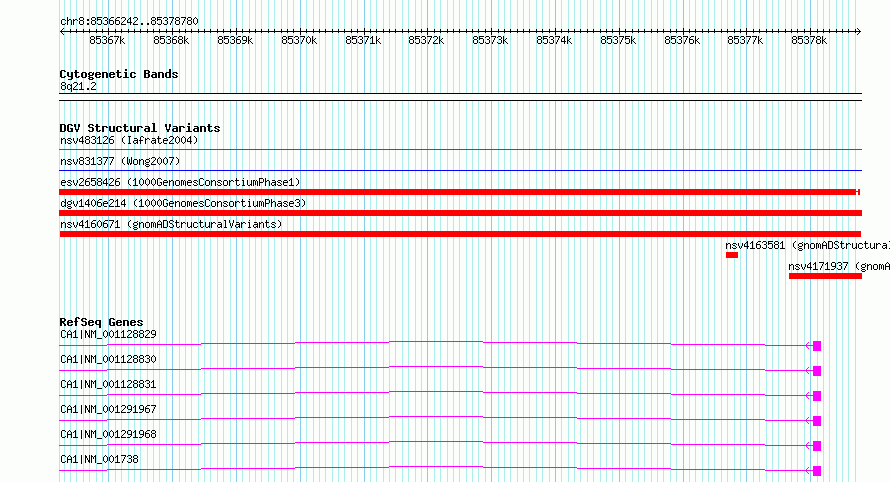The width and height of the screenshot is (890, 482).
Task: Click the 85376k ruler tick label
Action: point(682,40)
